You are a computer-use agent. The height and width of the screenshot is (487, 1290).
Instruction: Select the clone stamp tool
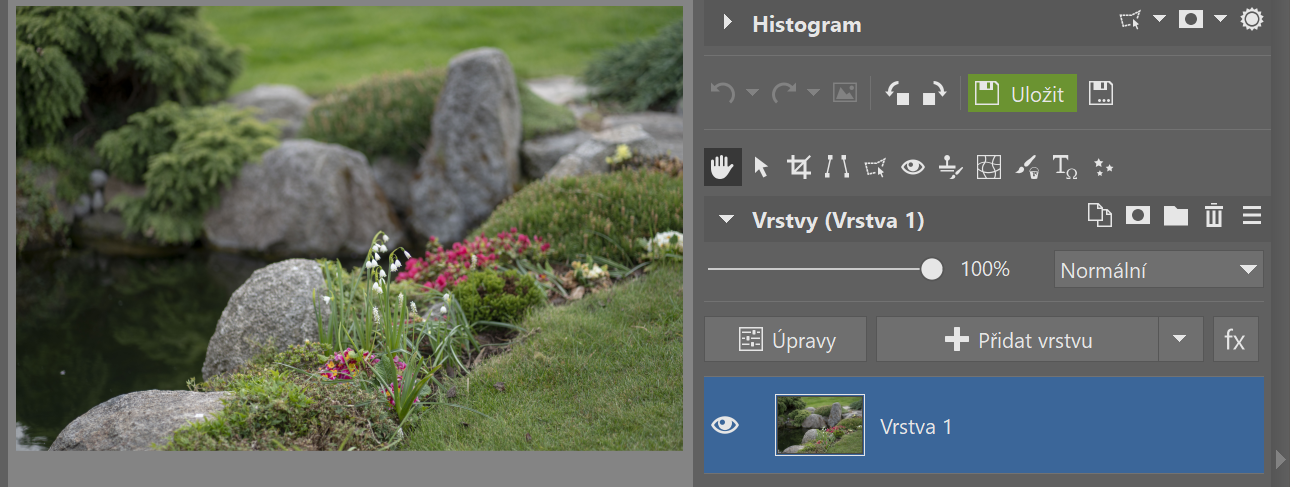point(950,168)
